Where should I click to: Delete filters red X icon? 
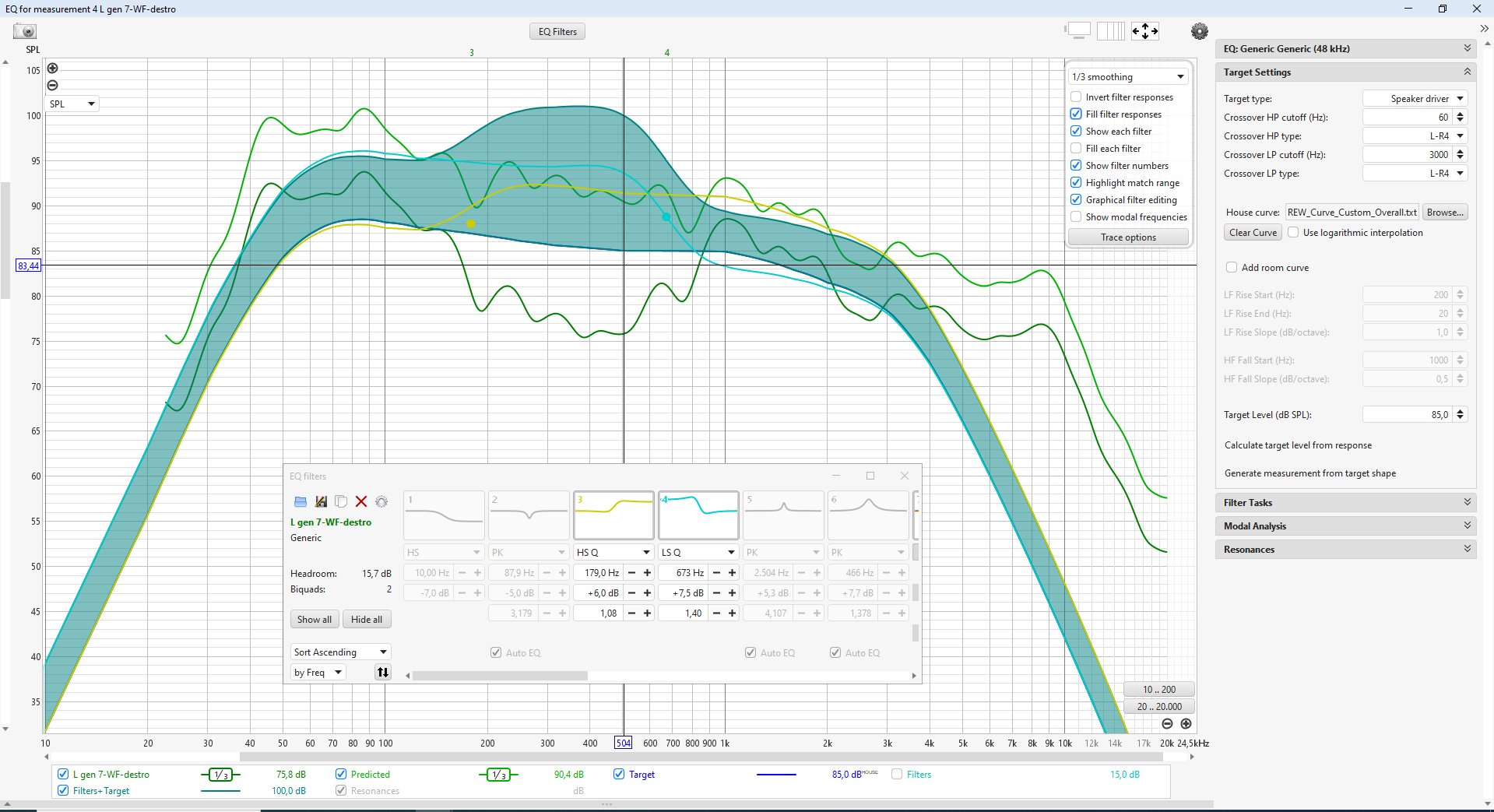coord(361,501)
